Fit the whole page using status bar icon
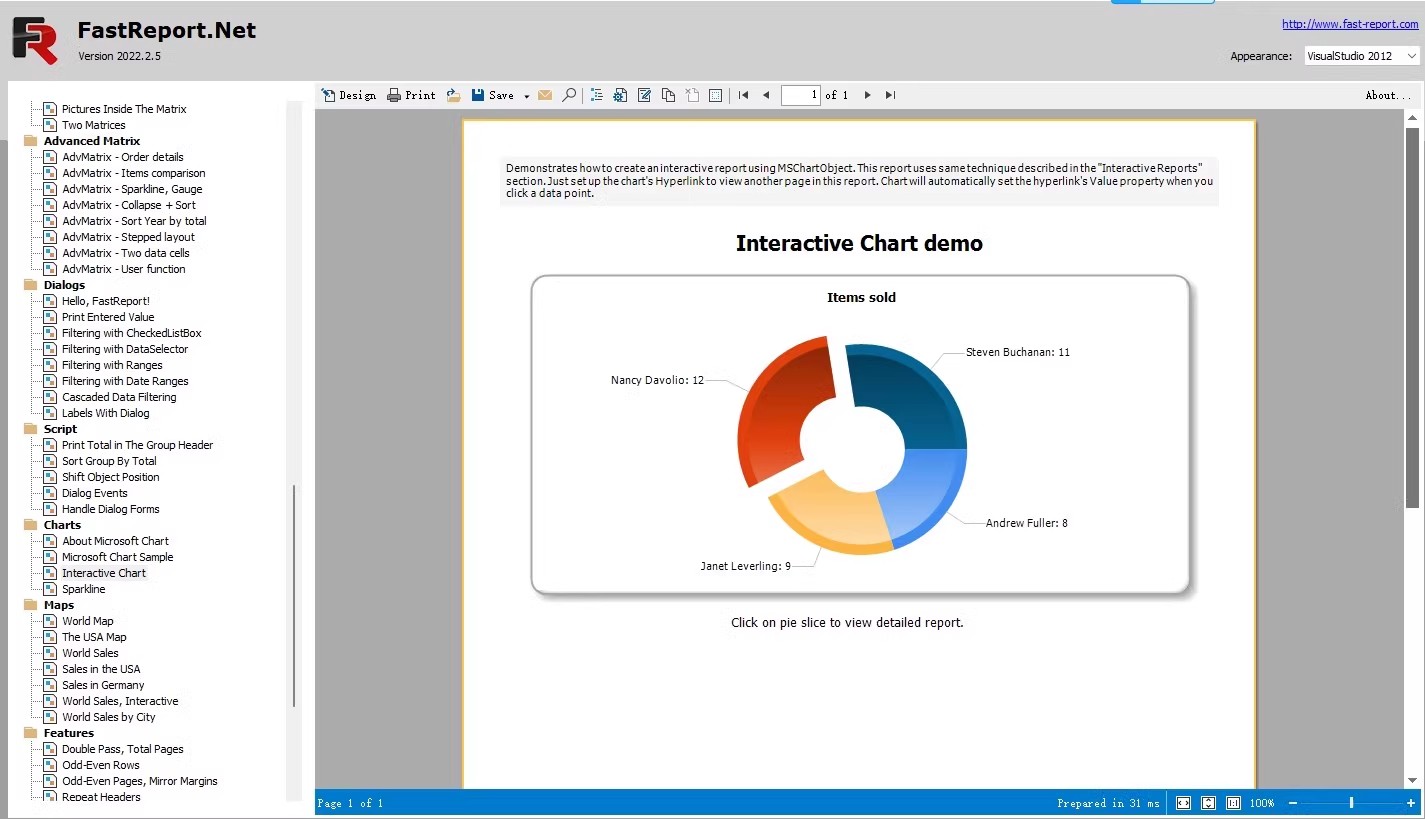The height and width of the screenshot is (819, 1425). point(1208,803)
